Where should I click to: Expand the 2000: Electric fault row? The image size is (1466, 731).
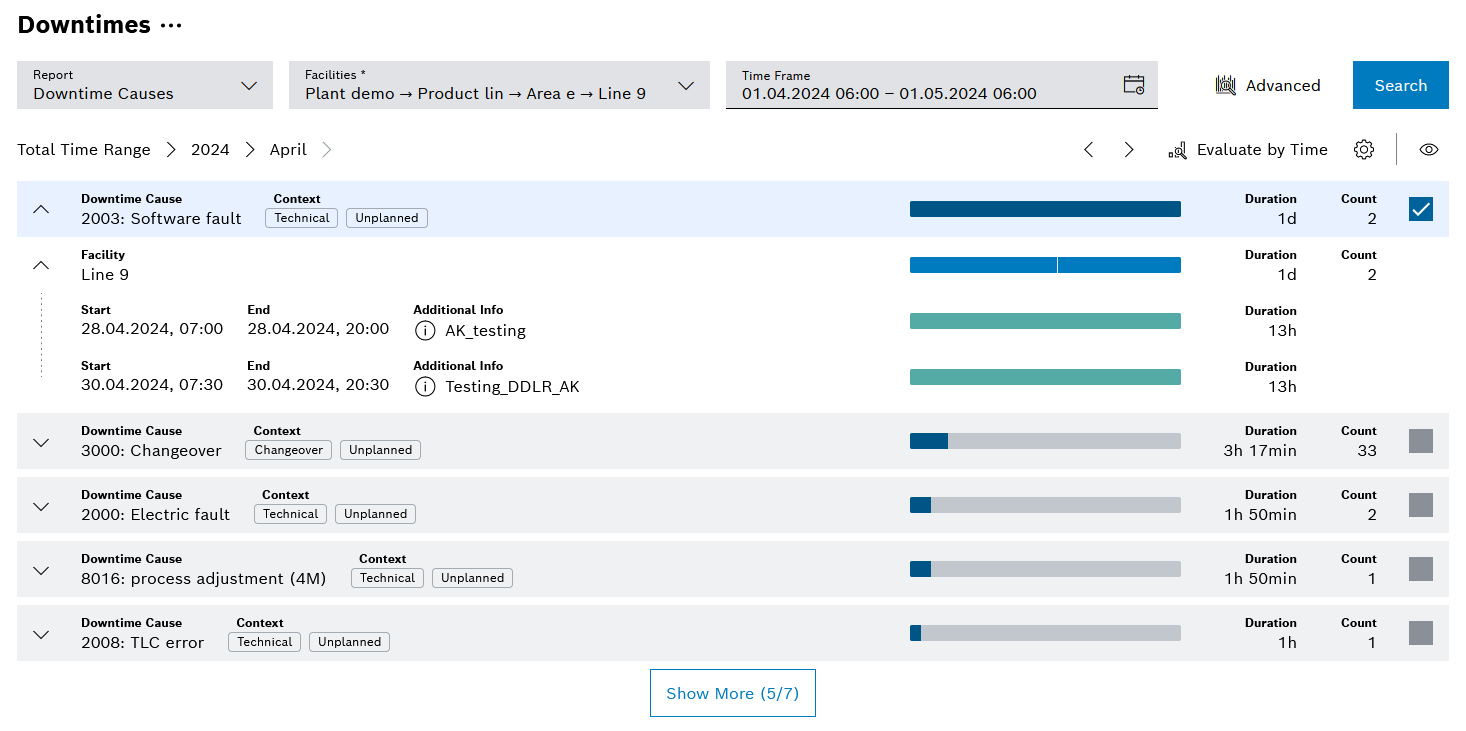click(41, 506)
